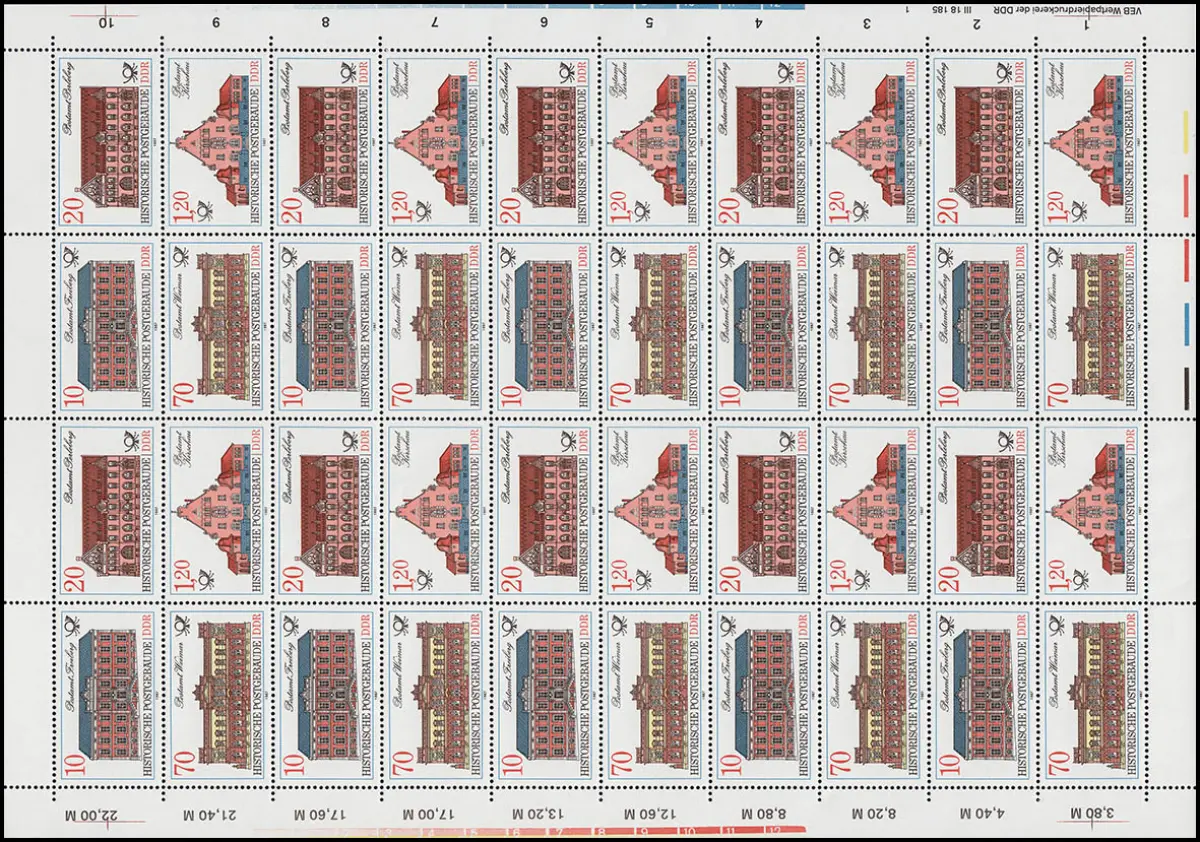
Task: Click the post horn under margin number 2
Action: coord(1005,73)
